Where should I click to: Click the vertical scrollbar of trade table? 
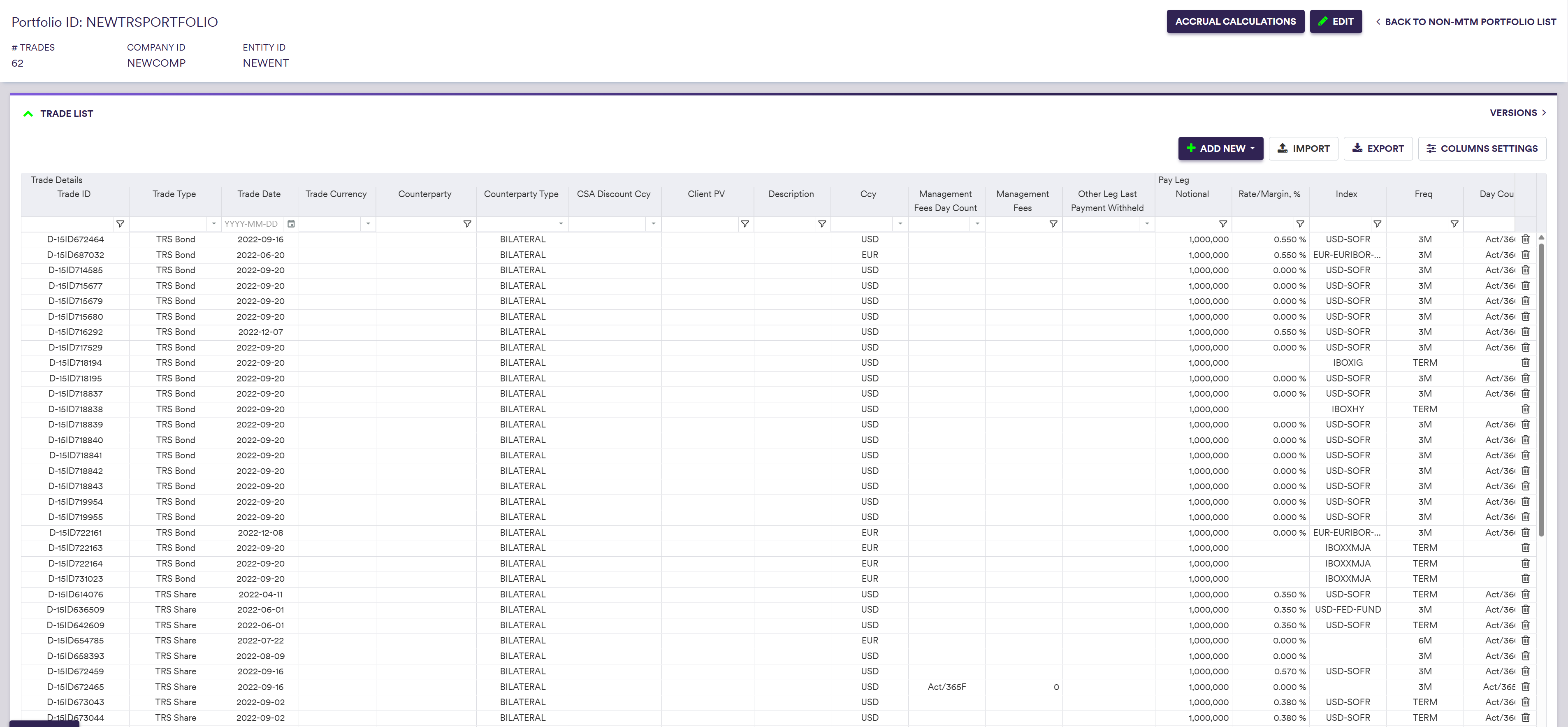click(1541, 390)
